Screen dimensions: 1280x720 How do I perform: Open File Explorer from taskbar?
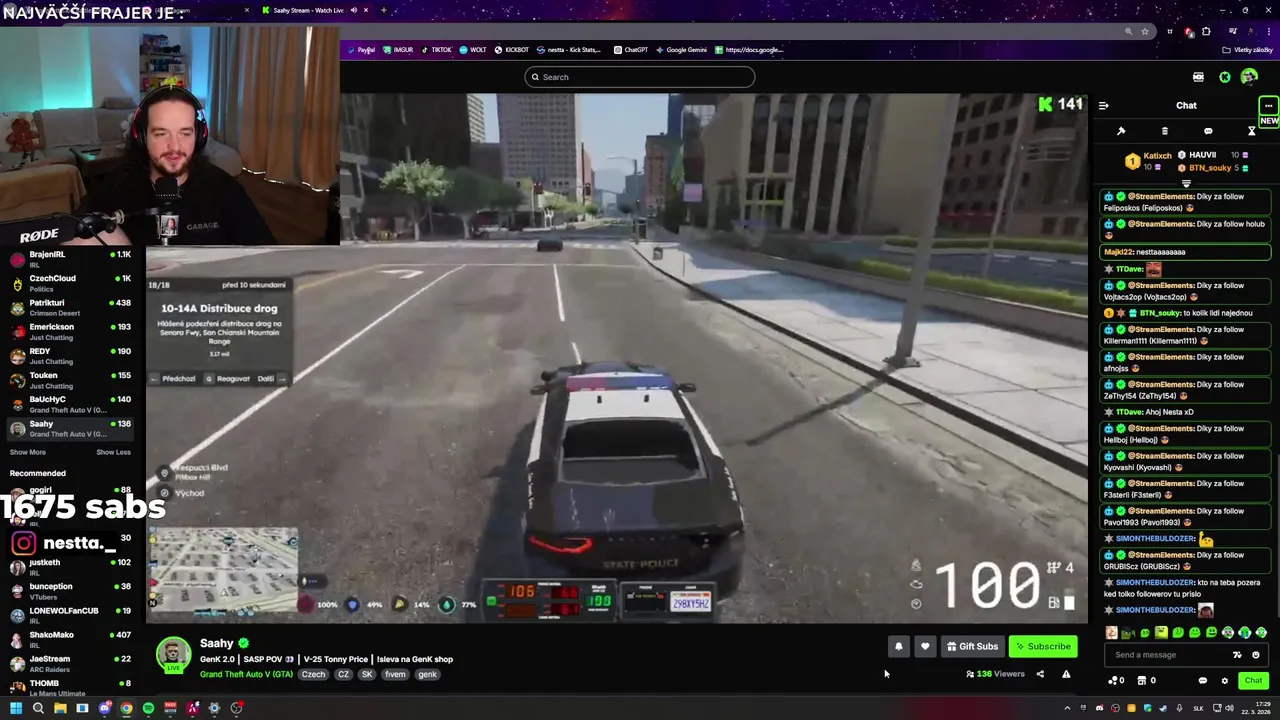coord(60,708)
